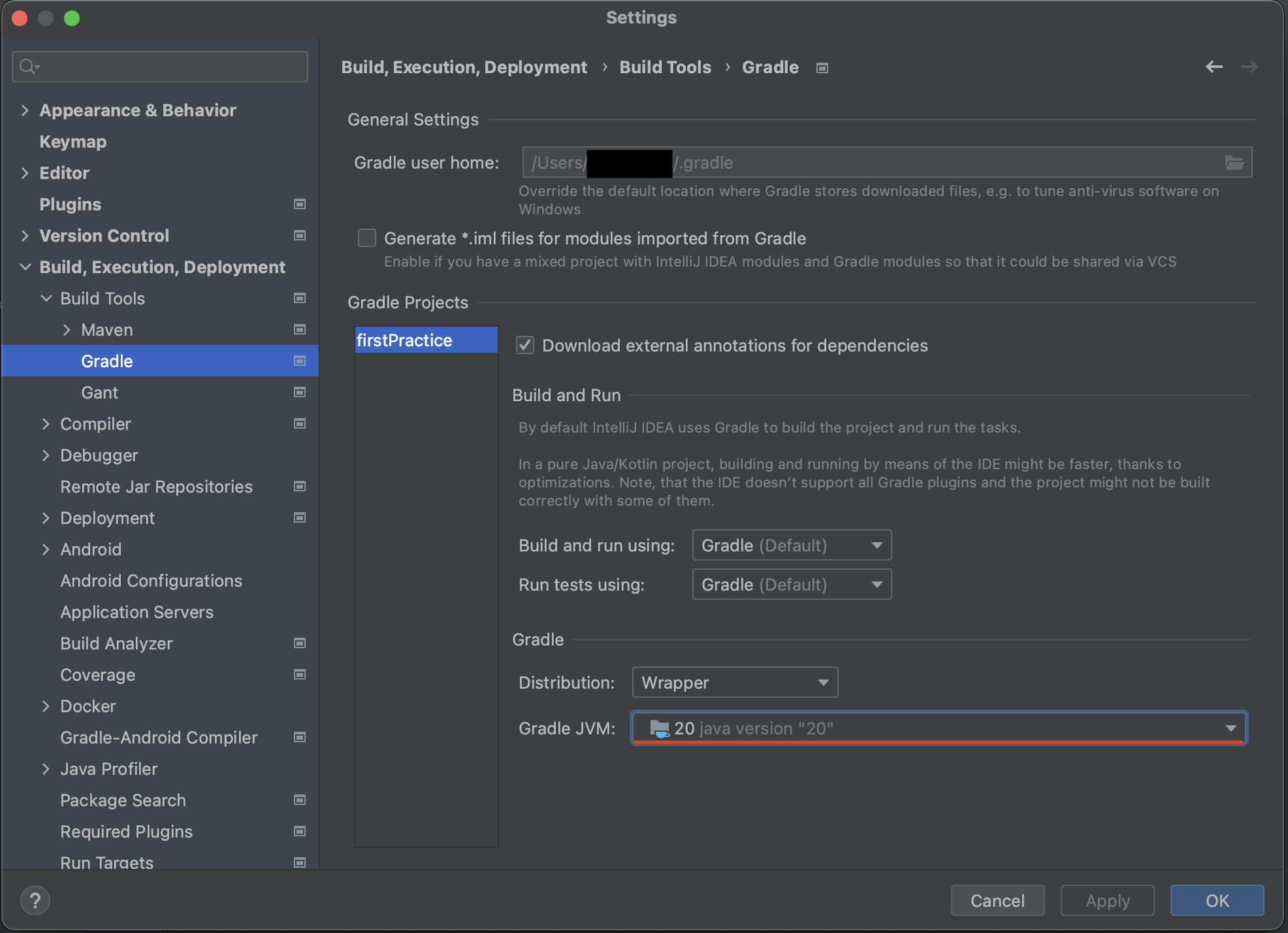Click the back navigation arrow icon

click(x=1214, y=67)
